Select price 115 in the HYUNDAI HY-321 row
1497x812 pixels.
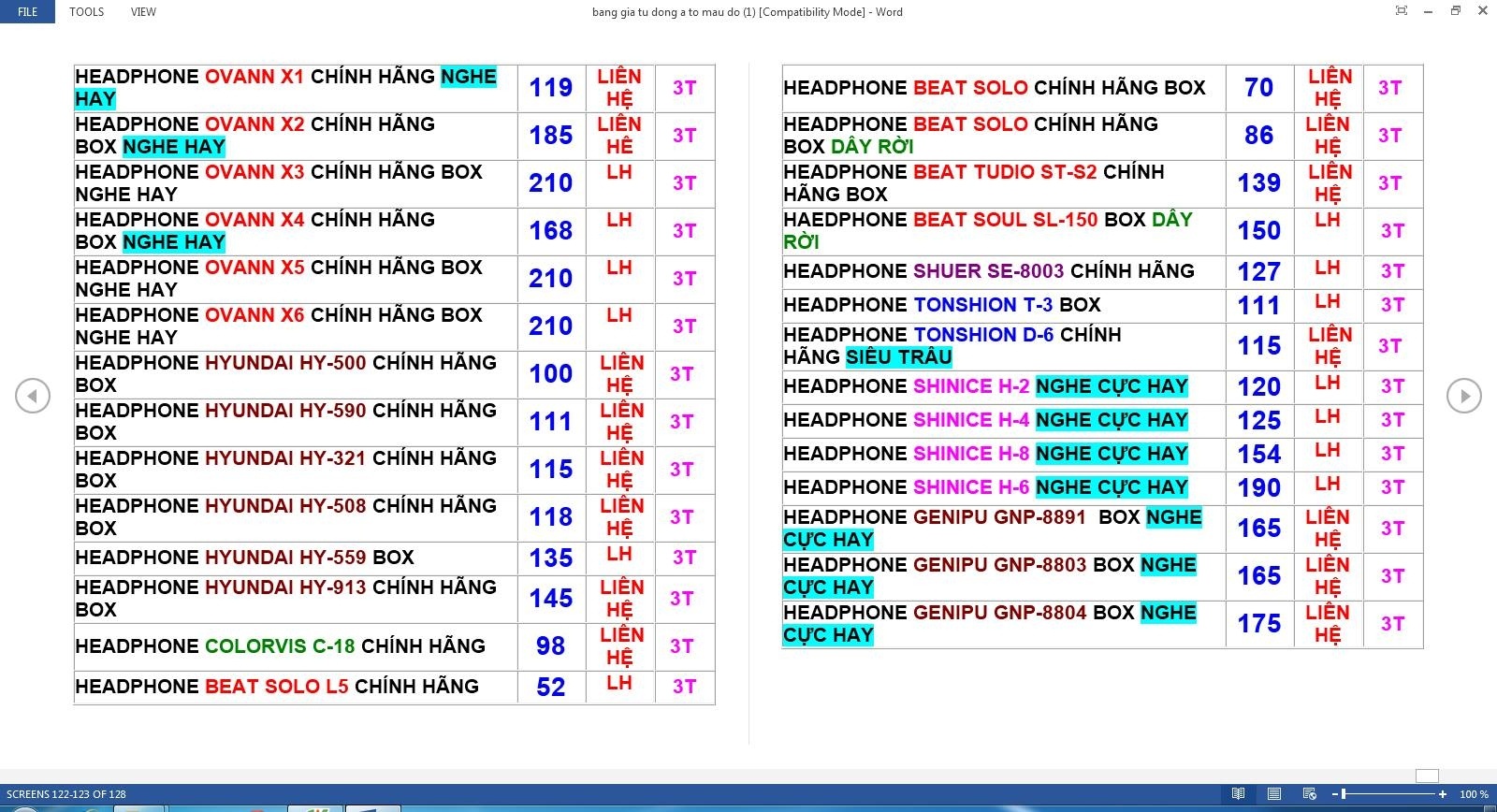click(551, 470)
